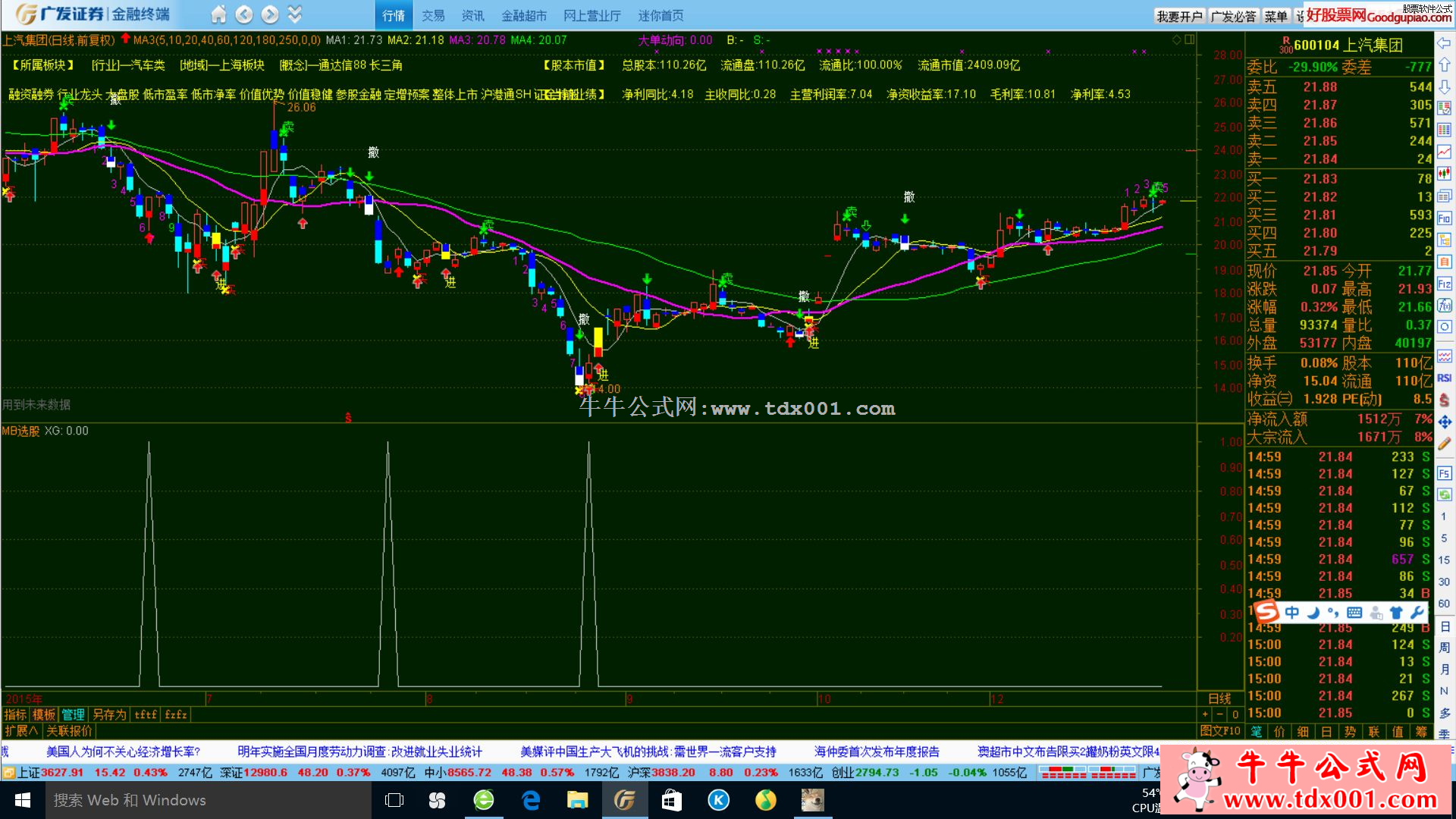Open news link 海仲委首次发布年度报告
1456x819 pixels.
[x=877, y=752]
